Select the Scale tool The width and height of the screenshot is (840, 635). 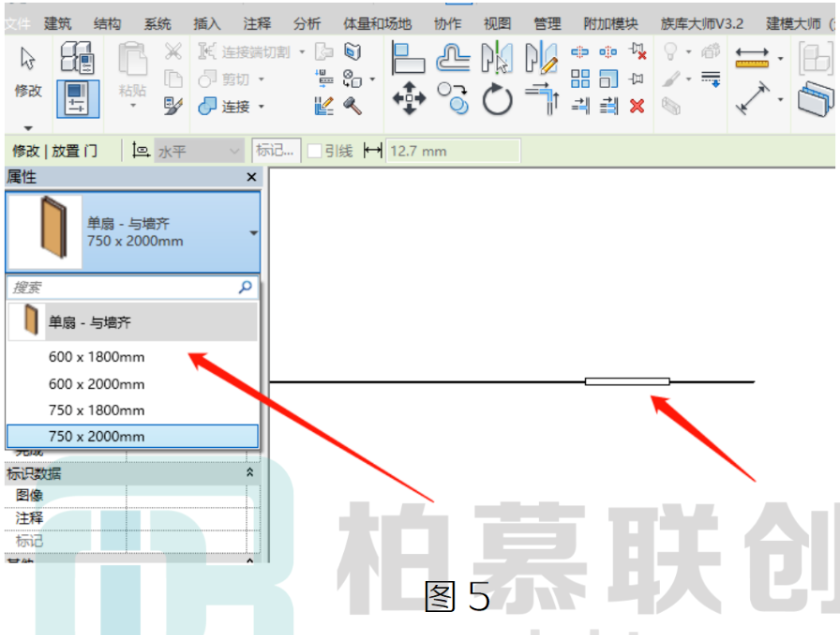click(608, 79)
